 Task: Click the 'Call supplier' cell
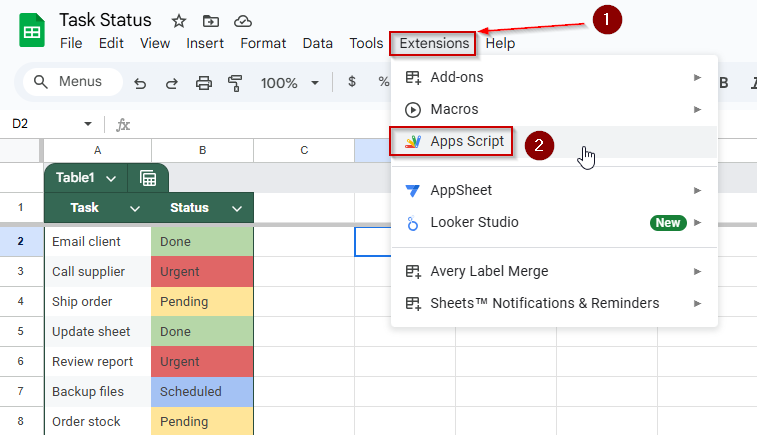click(x=98, y=272)
